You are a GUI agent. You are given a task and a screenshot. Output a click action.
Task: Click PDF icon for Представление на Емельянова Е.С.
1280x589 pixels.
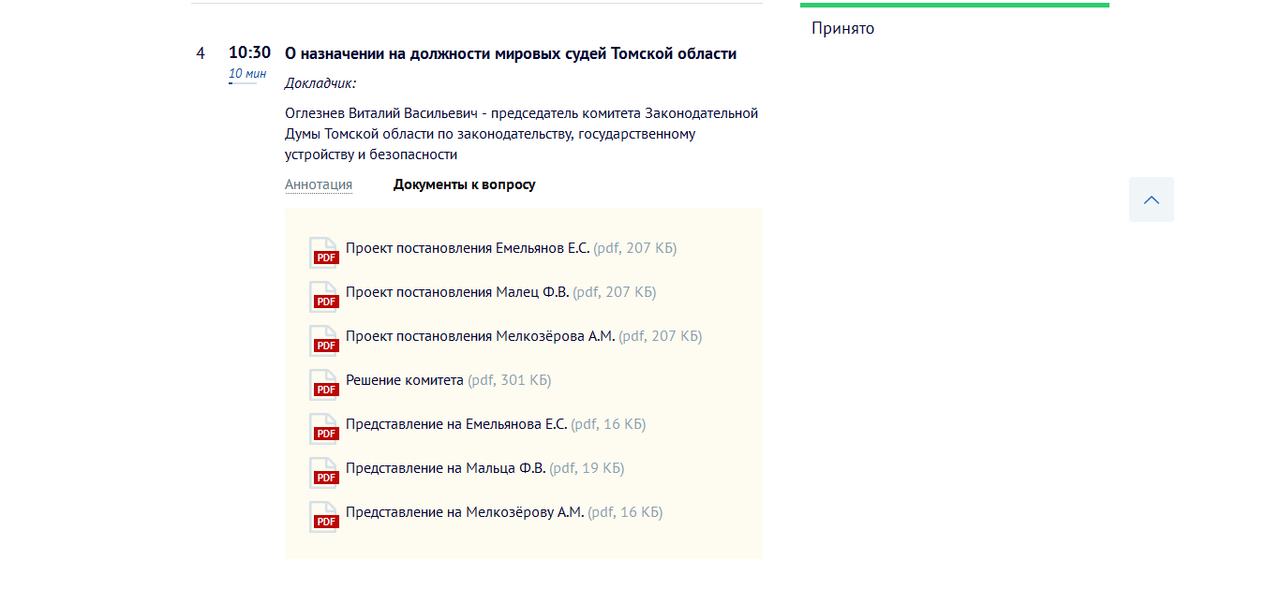click(x=324, y=428)
